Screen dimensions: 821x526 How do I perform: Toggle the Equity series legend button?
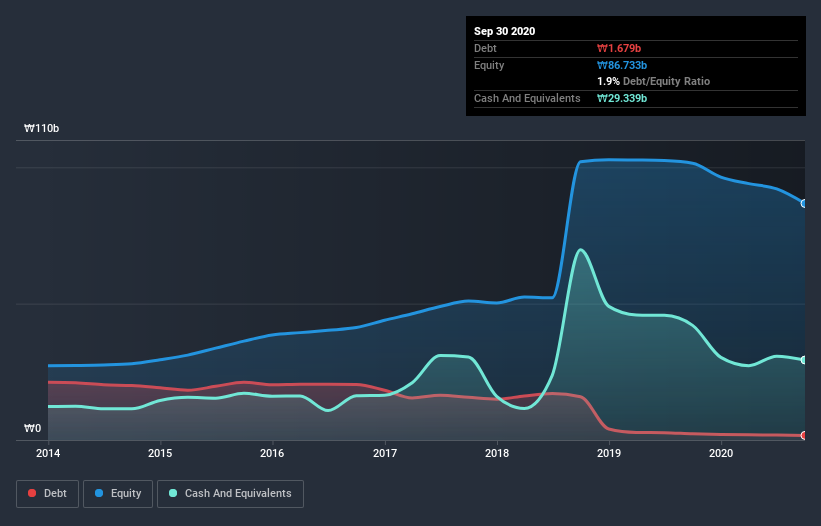(x=118, y=494)
